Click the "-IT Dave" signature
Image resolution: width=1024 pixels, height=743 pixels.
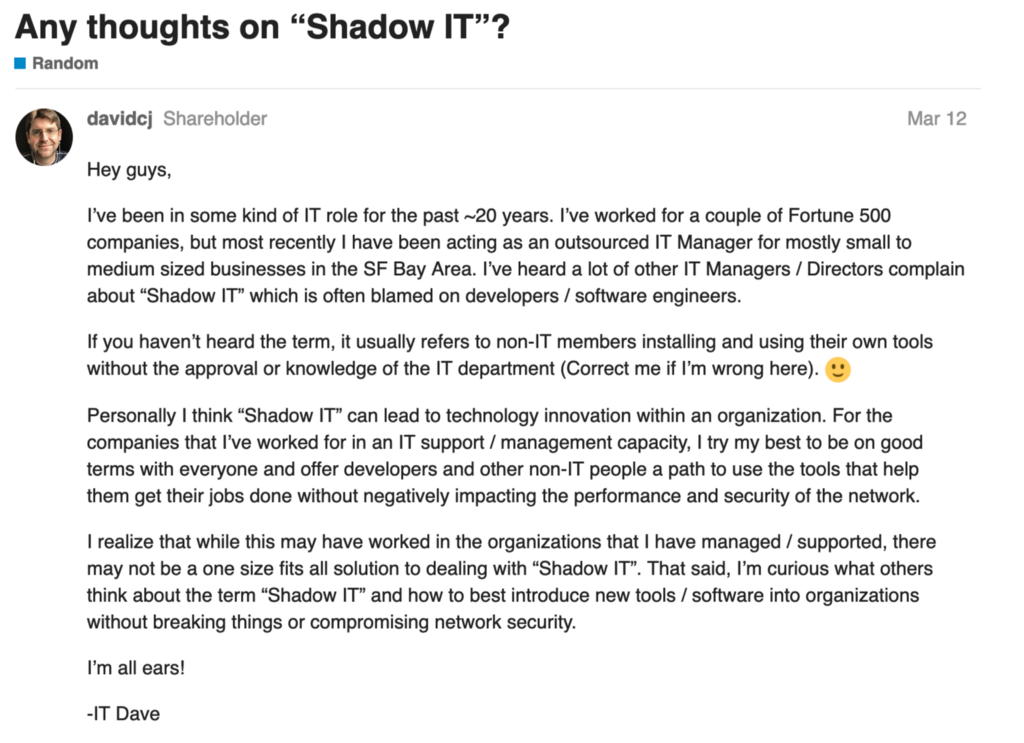coord(123,714)
